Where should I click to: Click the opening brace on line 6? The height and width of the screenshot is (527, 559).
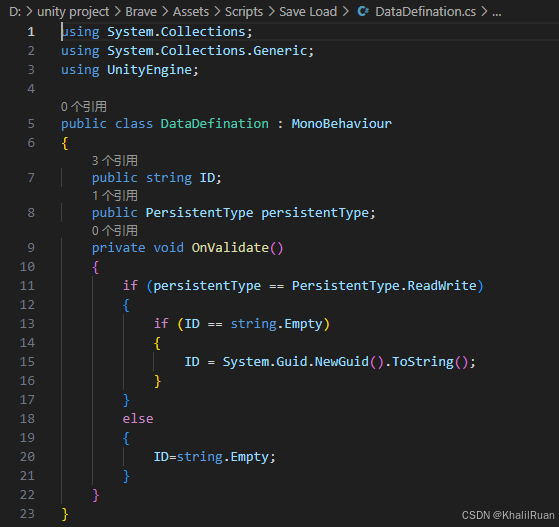65,143
